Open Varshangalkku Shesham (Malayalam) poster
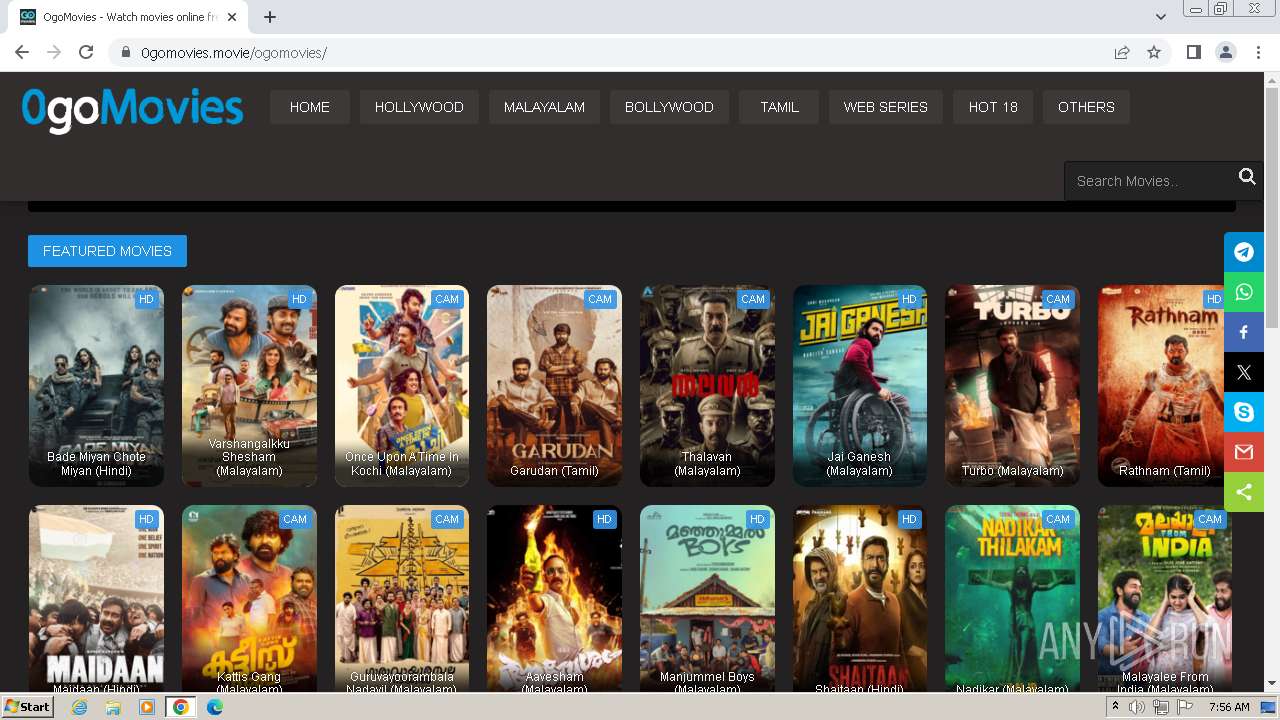 pyautogui.click(x=249, y=386)
